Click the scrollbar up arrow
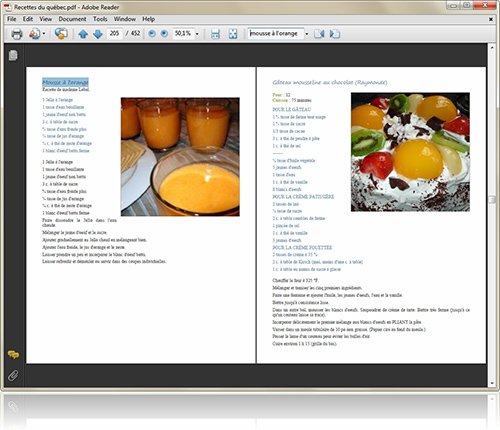 pos(492,48)
